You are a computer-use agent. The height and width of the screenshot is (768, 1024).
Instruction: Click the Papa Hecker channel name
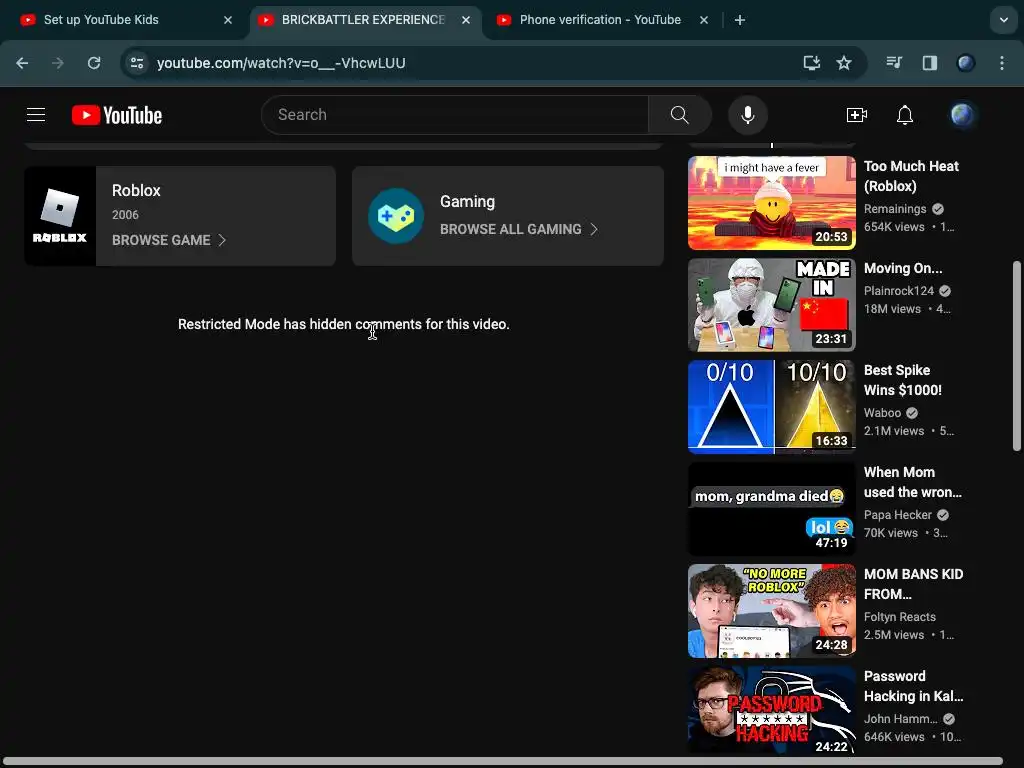(x=898, y=515)
